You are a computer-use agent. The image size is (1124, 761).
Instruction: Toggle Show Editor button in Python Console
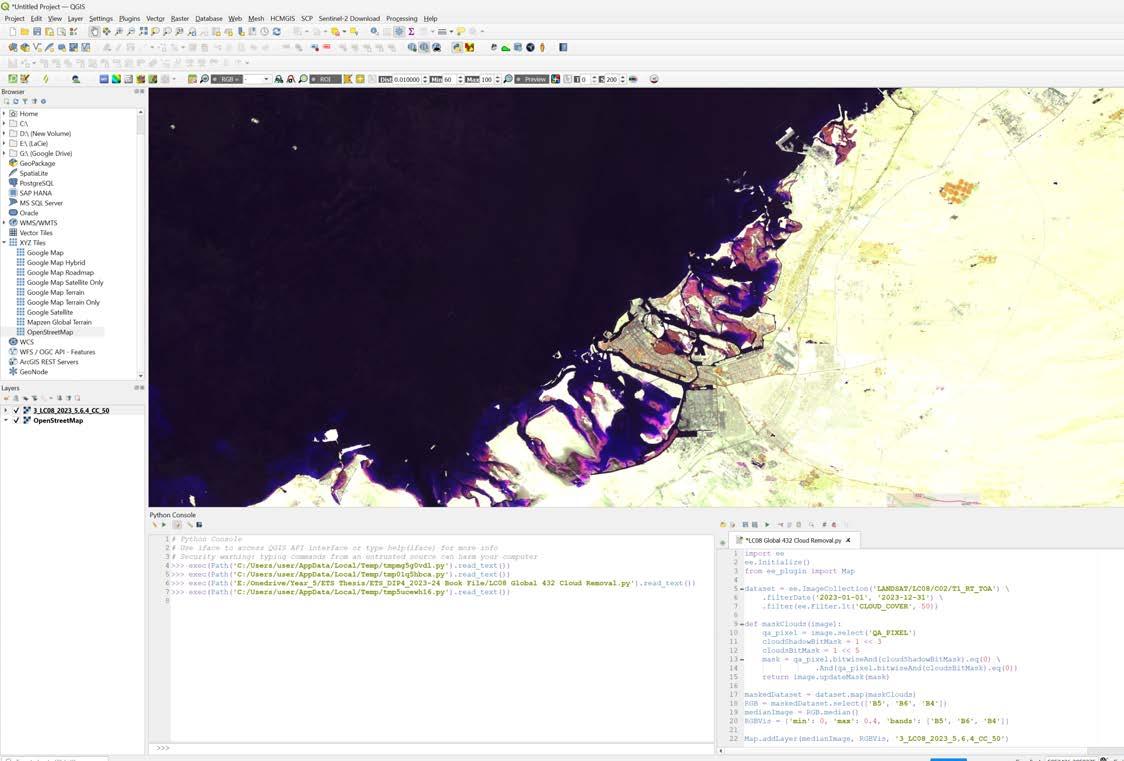176,525
